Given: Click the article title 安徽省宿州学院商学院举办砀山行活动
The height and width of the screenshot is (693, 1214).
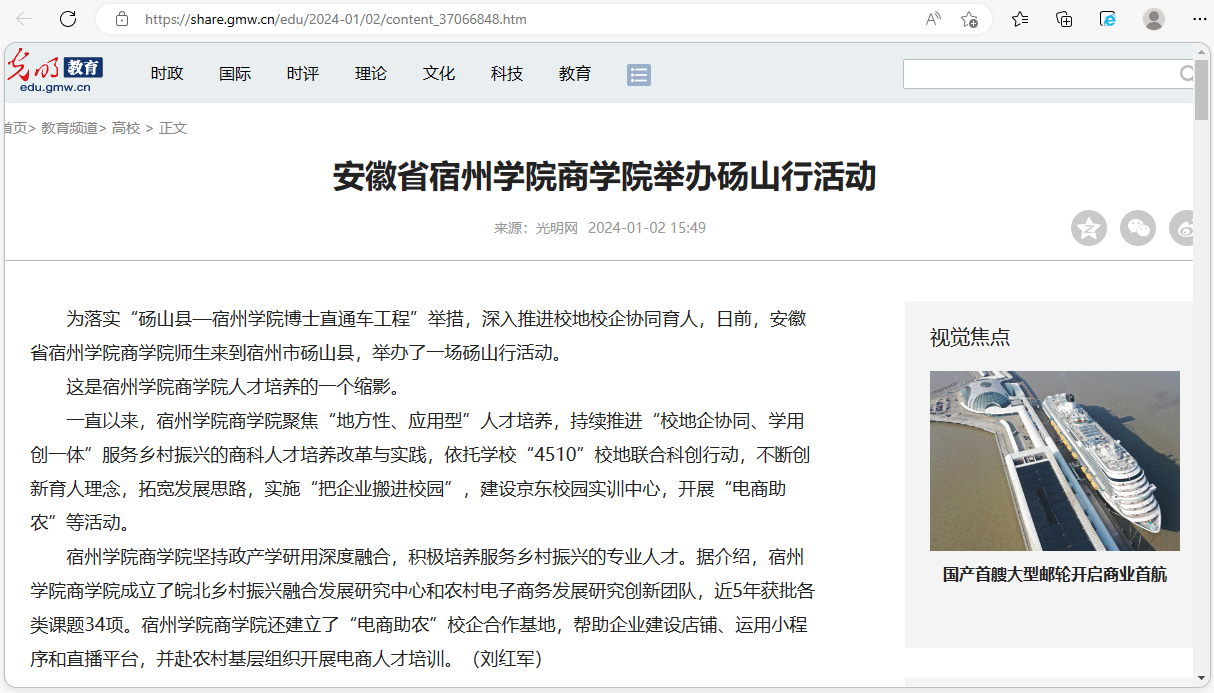Looking at the screenshot, I should tap(605, 177).
